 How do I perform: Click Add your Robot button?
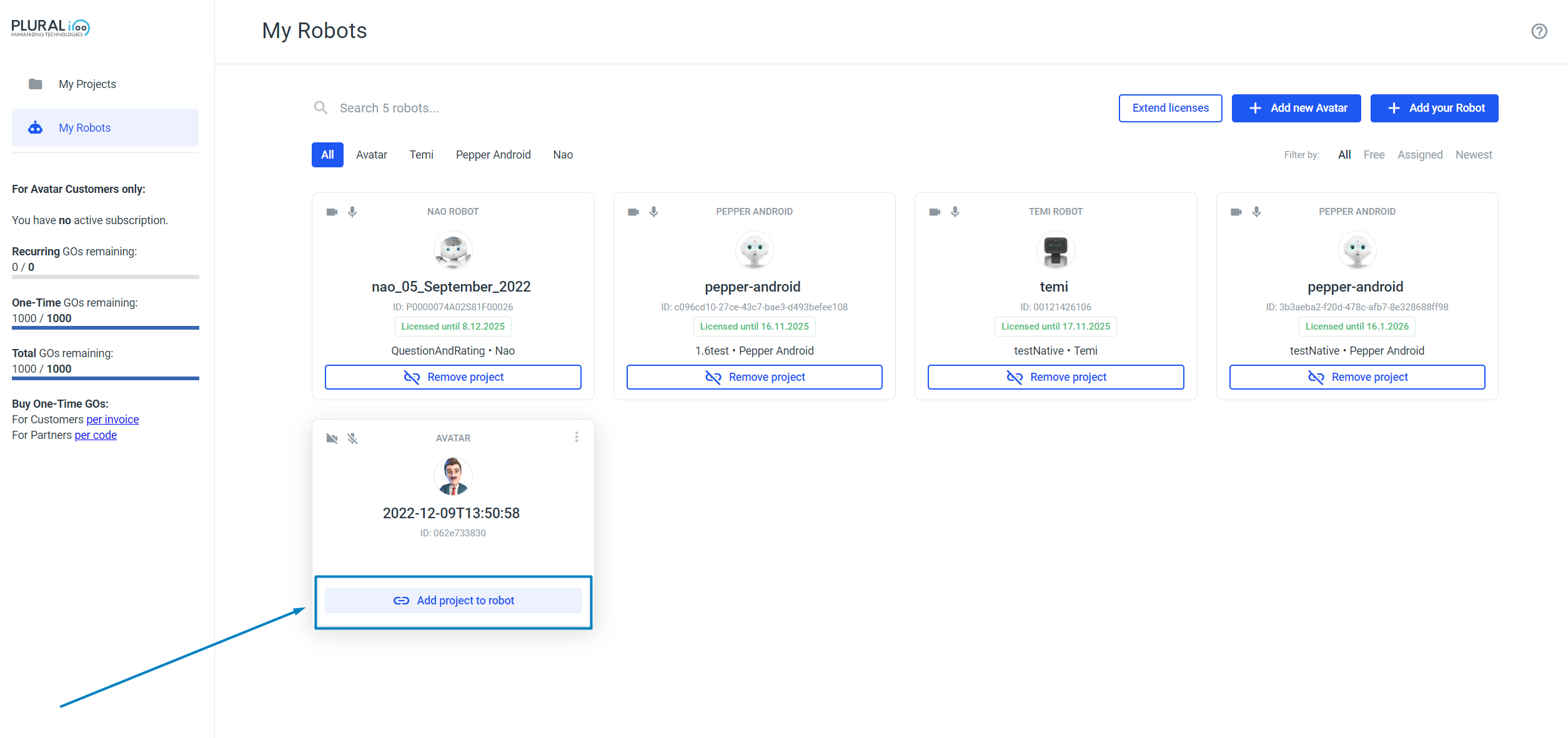click(1434, 108)
